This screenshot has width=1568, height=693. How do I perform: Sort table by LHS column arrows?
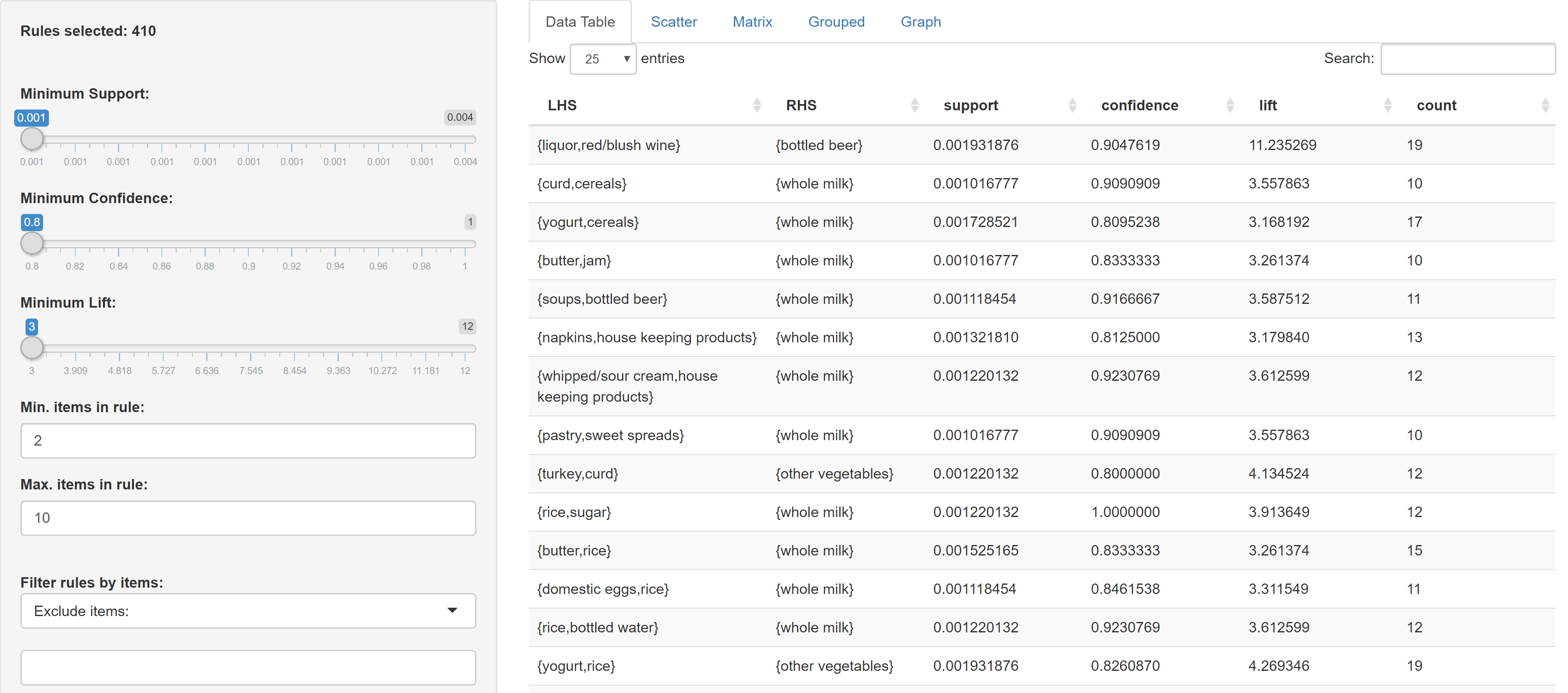(757, 105)
